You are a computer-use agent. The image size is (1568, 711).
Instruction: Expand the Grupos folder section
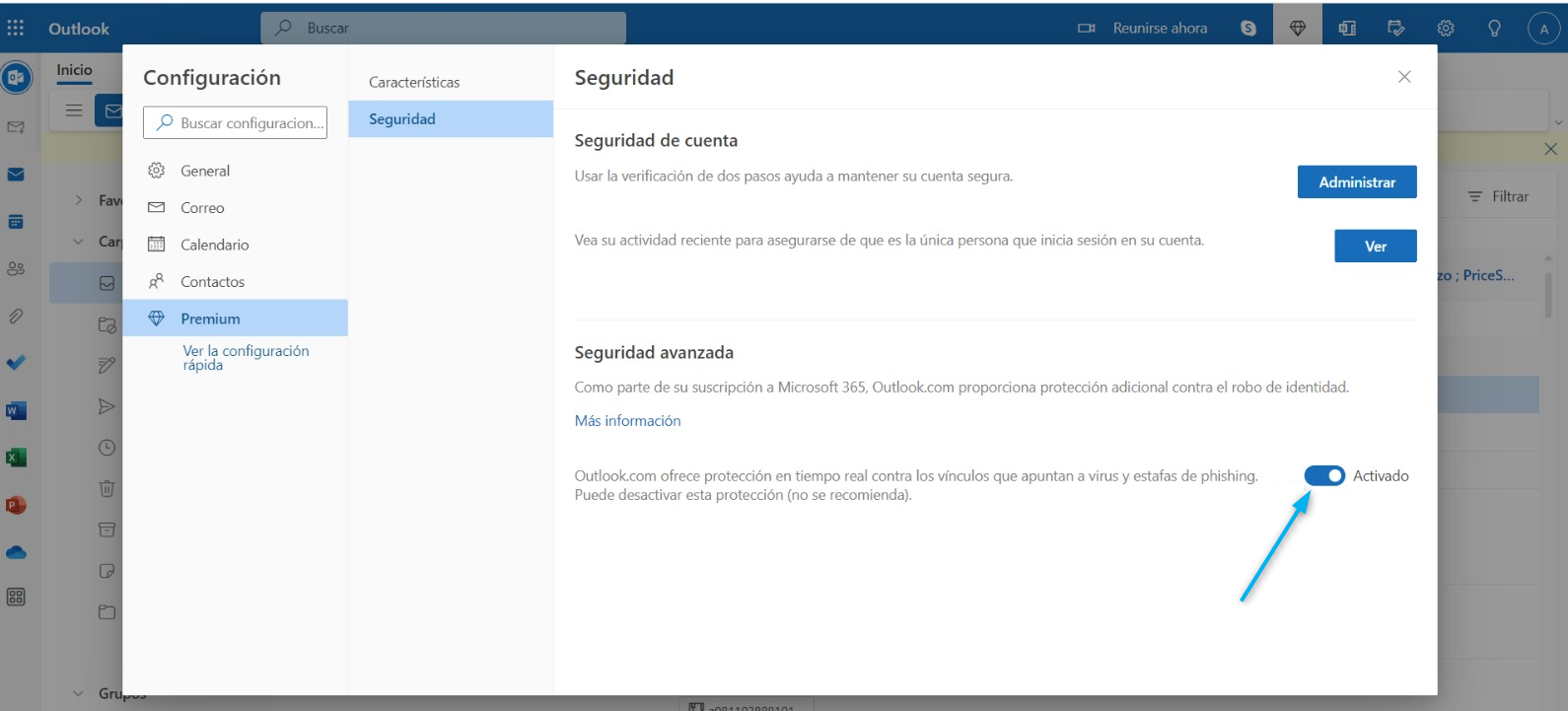tap(79, 693)
